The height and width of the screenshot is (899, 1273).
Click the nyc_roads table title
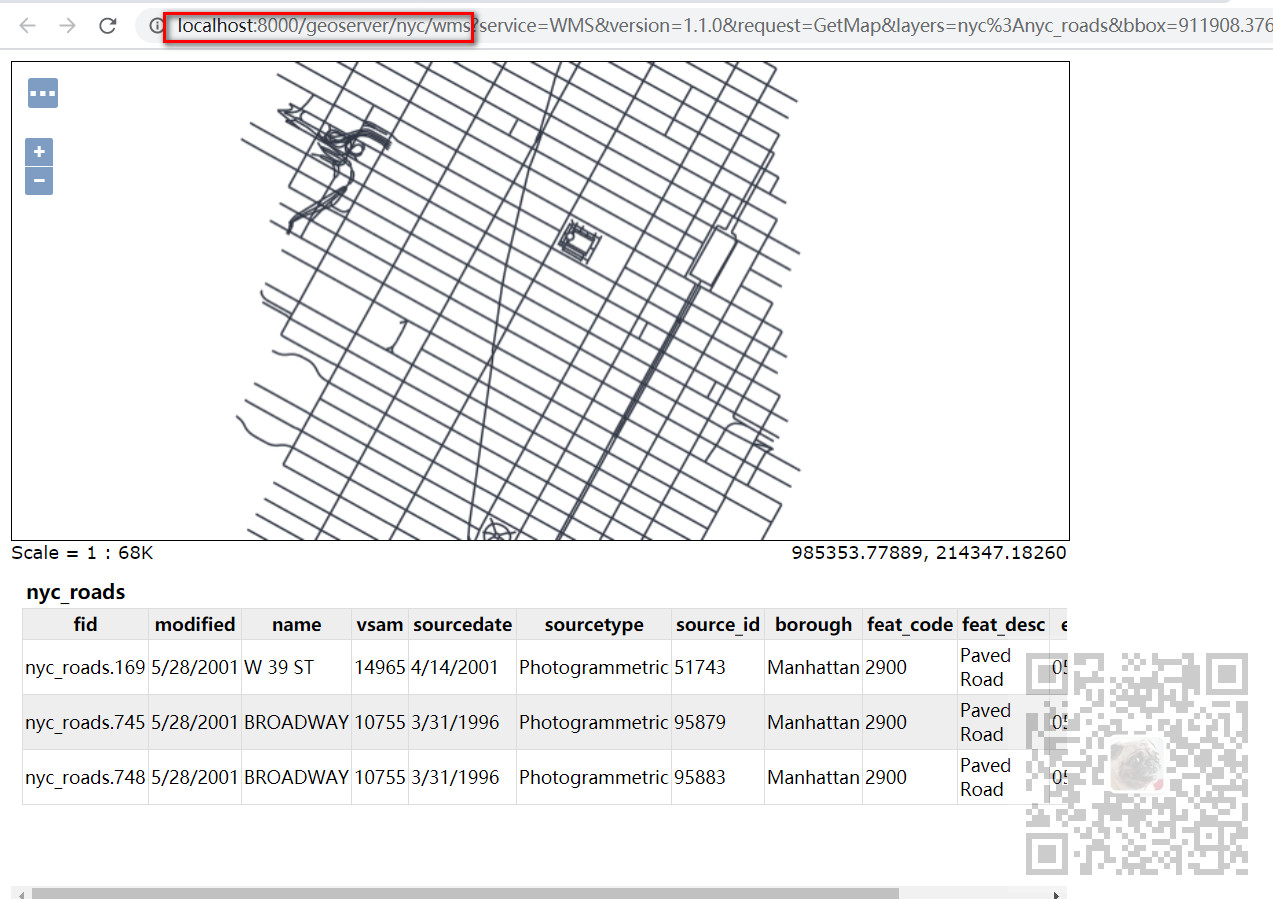76,592
